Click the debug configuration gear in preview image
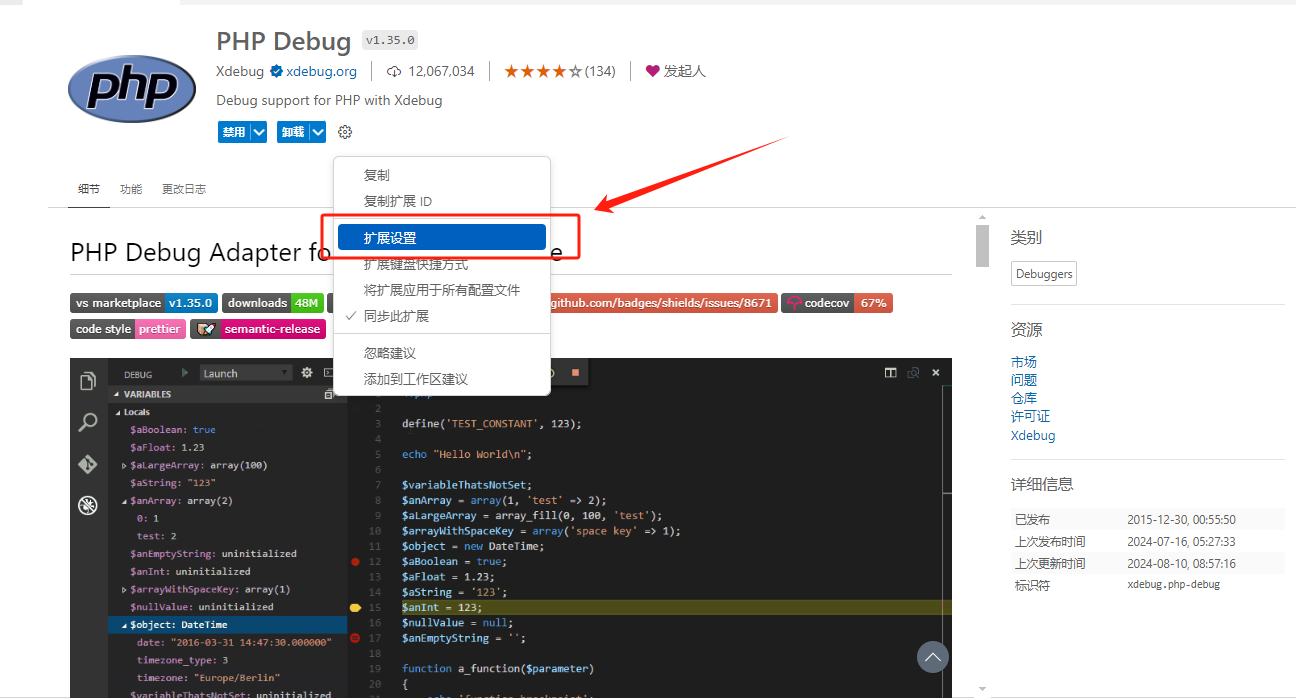The height and width of the screenshot is (698, 1296). tap(307, 373)
